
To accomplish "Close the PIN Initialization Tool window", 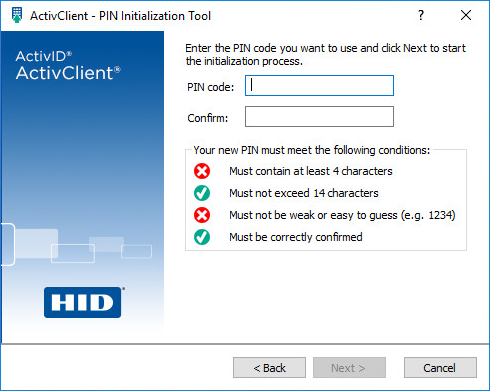I will pos(466,15).
